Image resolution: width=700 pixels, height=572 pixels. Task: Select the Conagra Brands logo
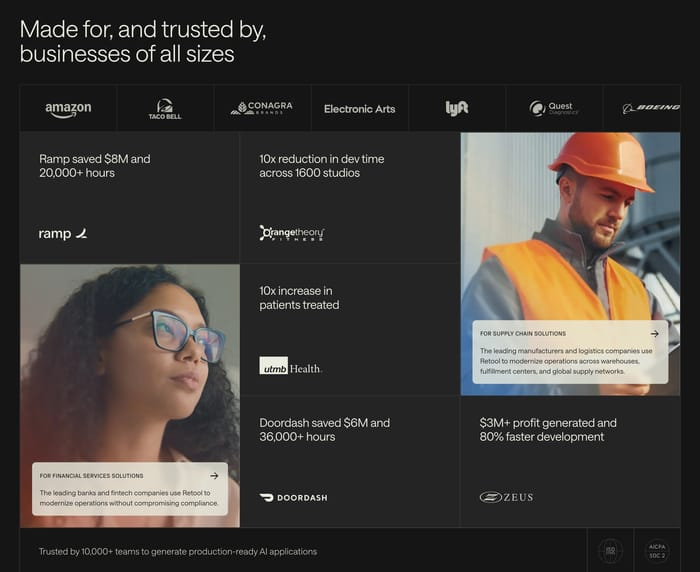click(262, 108)
